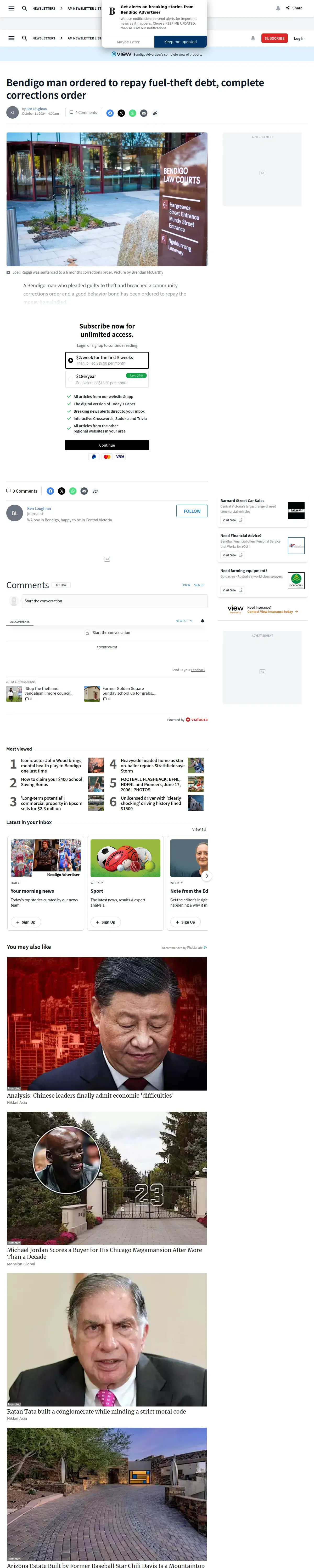314x1568 pixels.
Task: Click Visit Site for Barnard Street Car Sales
Action: (x=232, y=520)
